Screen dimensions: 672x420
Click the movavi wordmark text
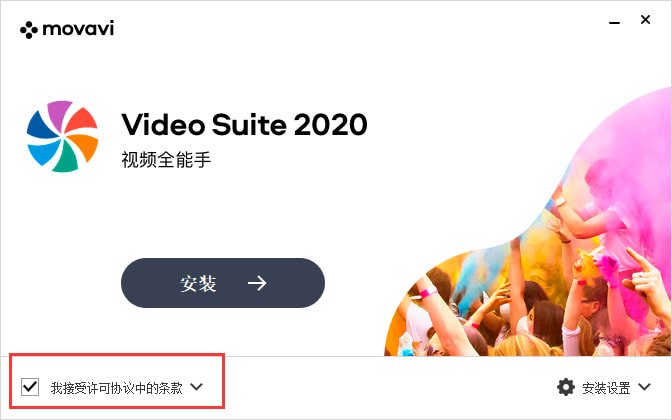[x=78, y=29]
